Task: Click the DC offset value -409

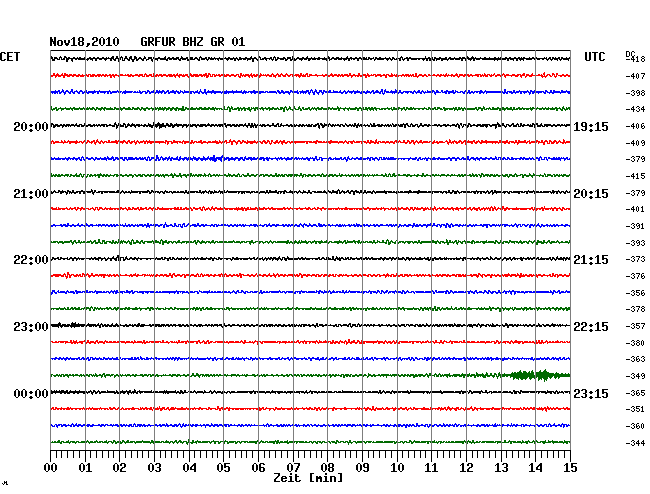Action: pos(635,143)
